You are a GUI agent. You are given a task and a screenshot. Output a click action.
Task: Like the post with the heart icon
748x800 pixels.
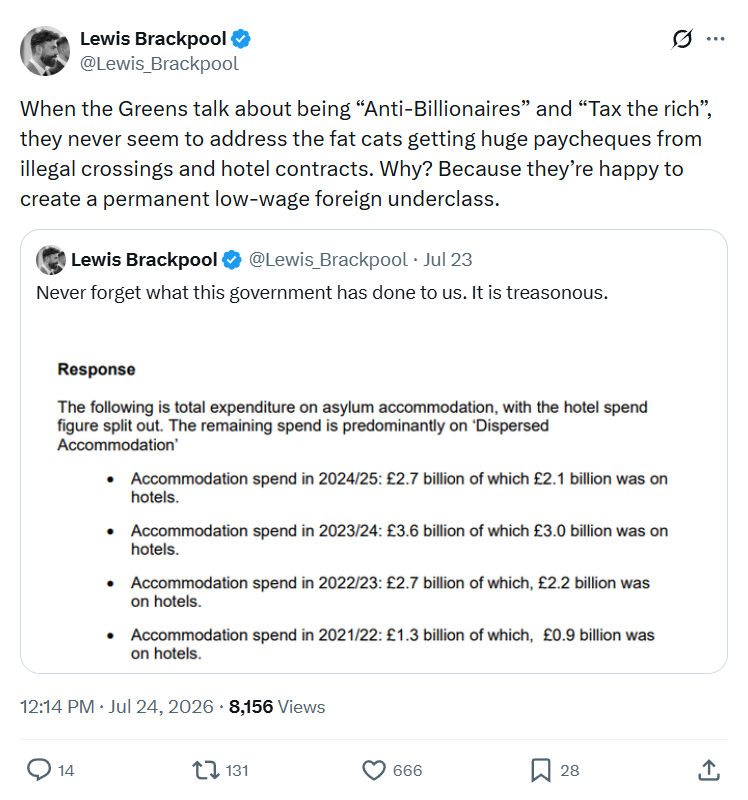(374, 770)
